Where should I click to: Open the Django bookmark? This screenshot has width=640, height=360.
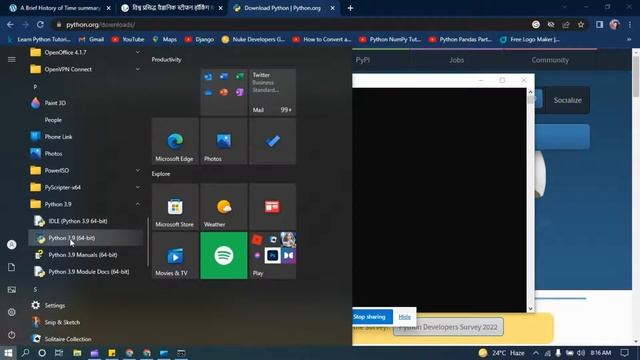[x=199, y=40]
